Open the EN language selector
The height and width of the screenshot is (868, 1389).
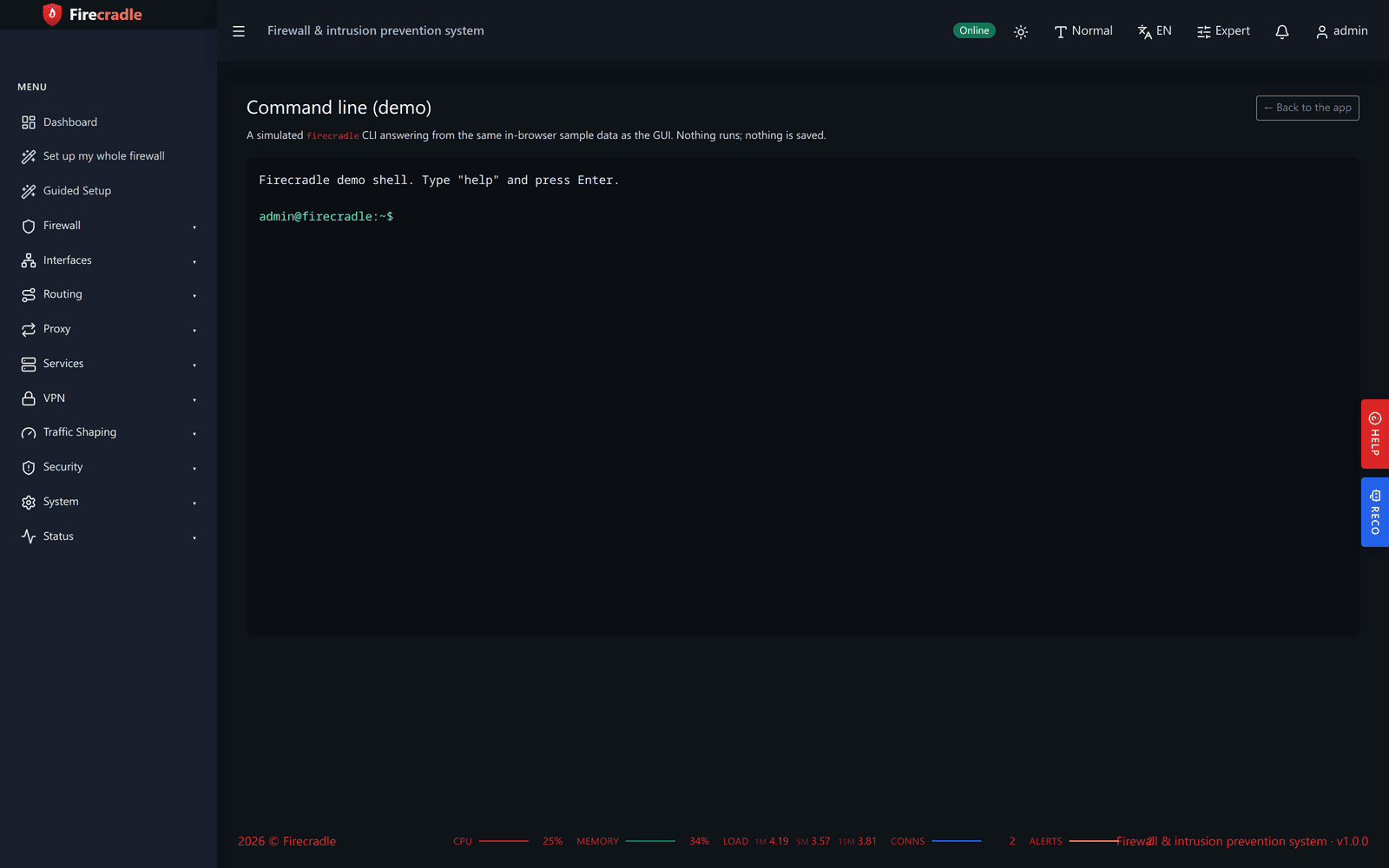point(1155,31)
